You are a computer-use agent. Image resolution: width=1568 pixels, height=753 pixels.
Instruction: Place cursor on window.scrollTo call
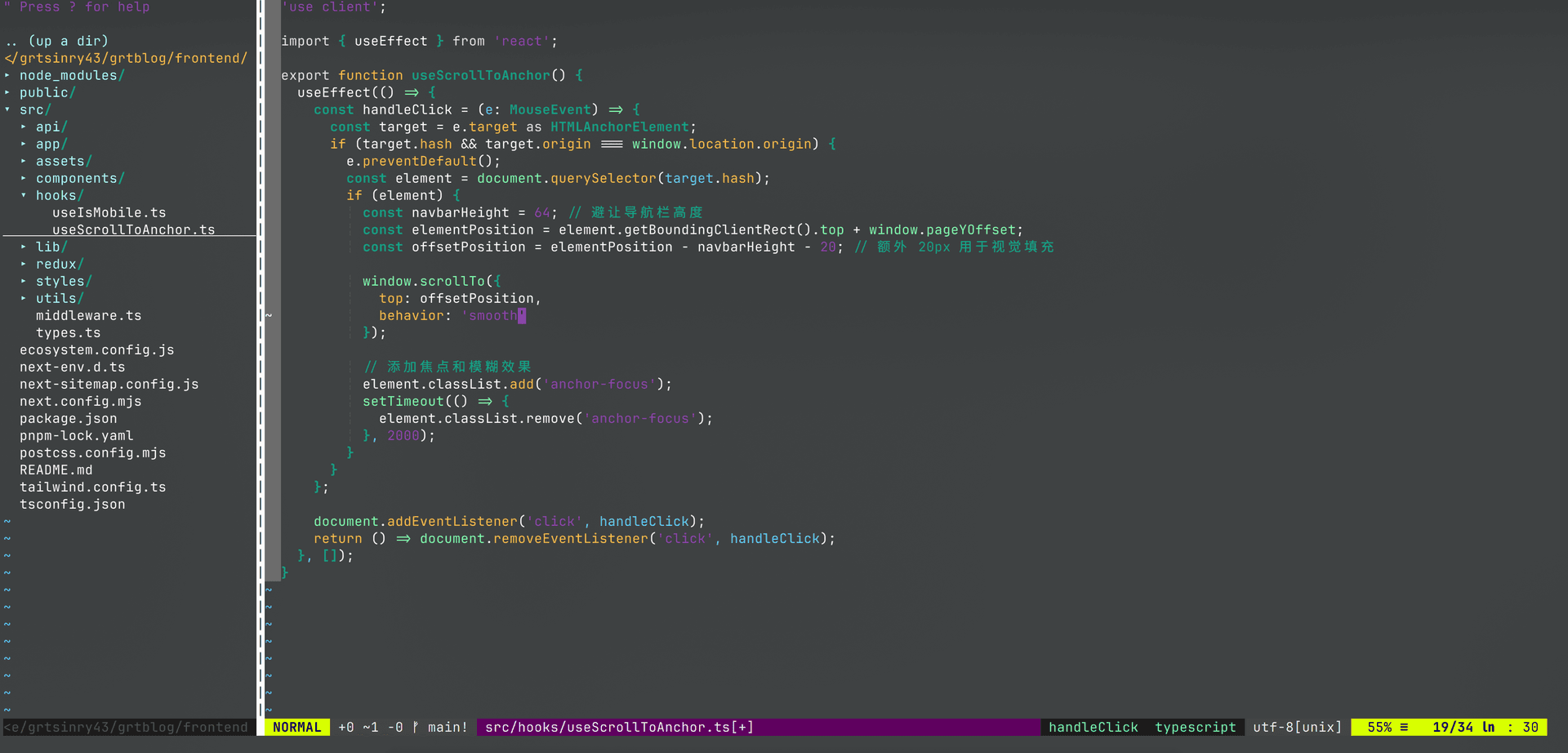[423, 281]
